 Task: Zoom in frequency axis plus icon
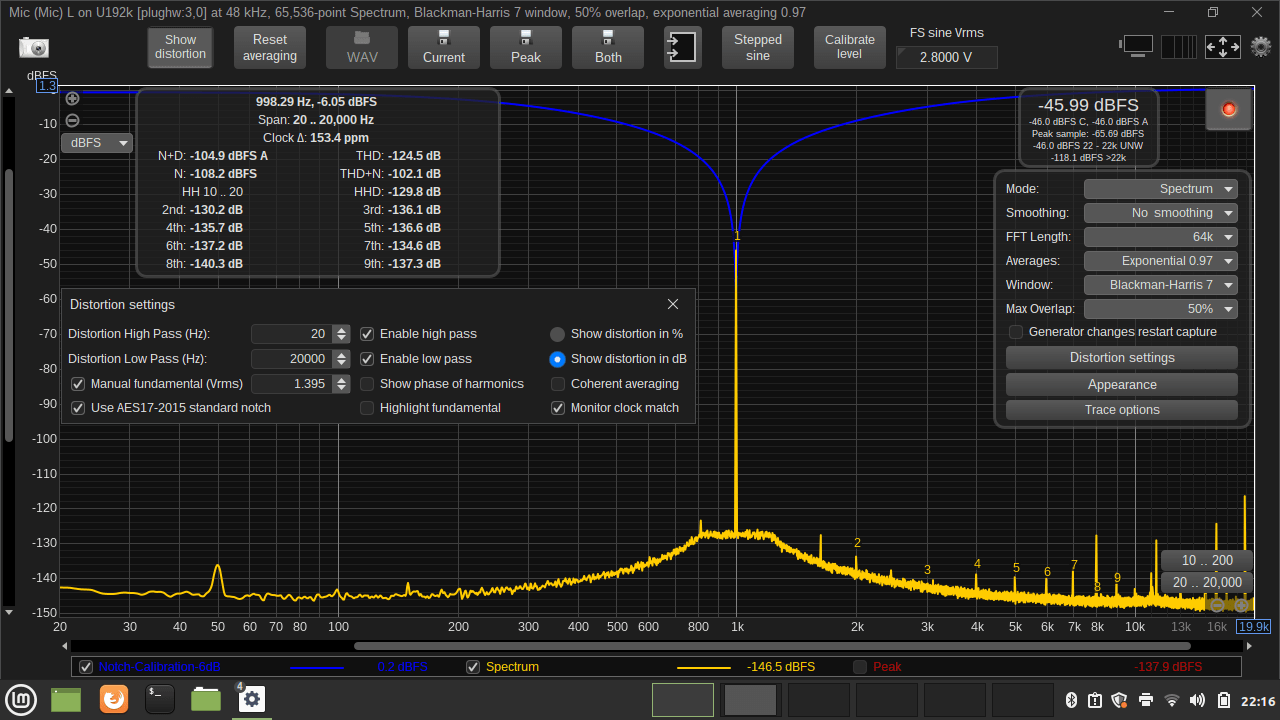pos(1241,605)
